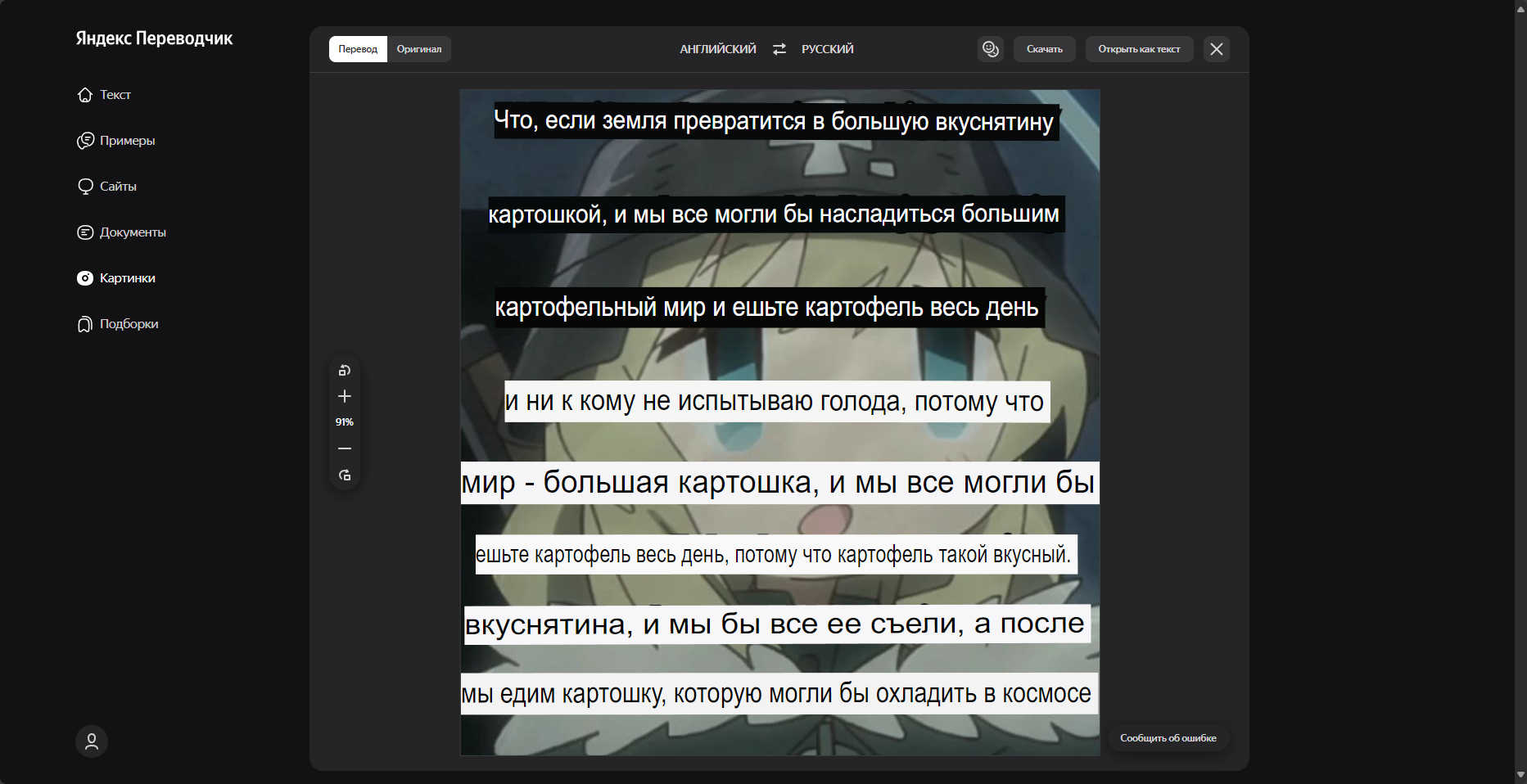The image size is (1527, 784).
Task: Select the Картинки camera icon
Action: (85, 278)
